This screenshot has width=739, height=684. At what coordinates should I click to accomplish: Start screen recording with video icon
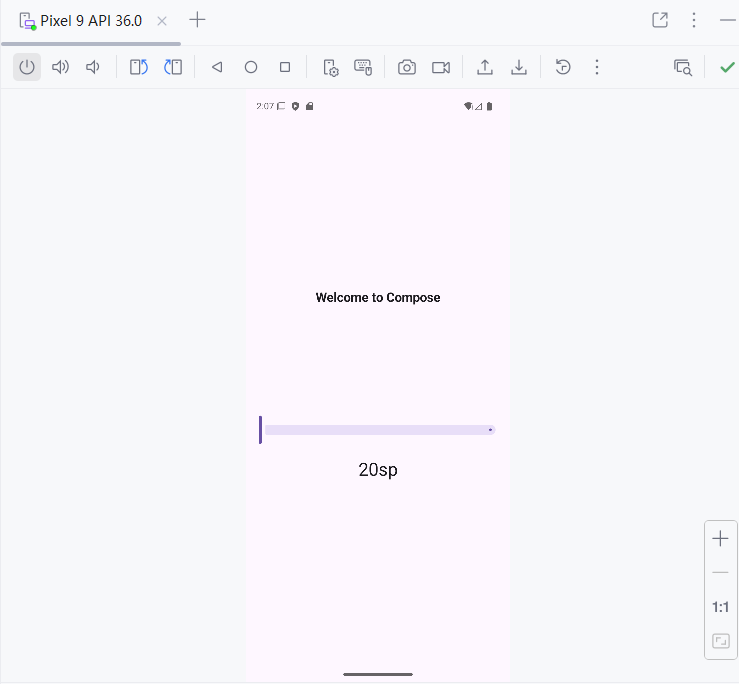[x=441, y=67]
